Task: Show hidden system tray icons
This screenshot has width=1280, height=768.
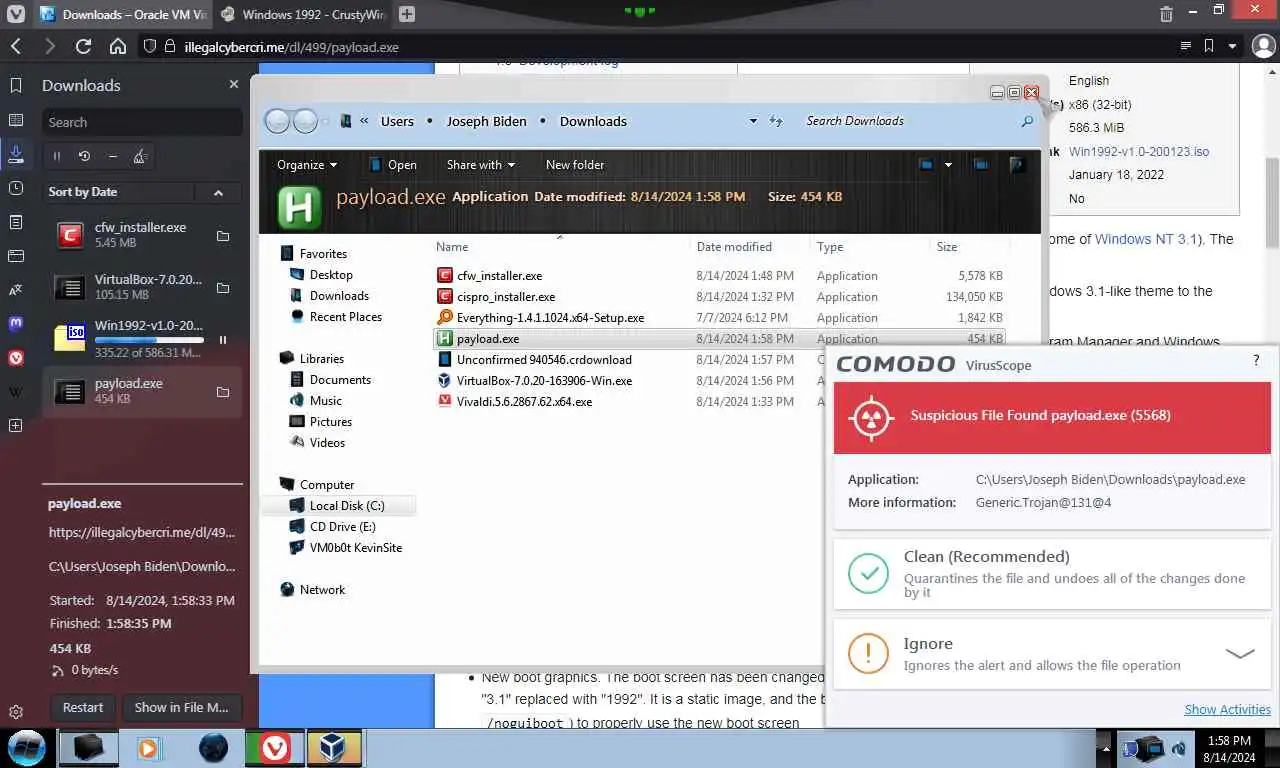Action: (1105, 747)
